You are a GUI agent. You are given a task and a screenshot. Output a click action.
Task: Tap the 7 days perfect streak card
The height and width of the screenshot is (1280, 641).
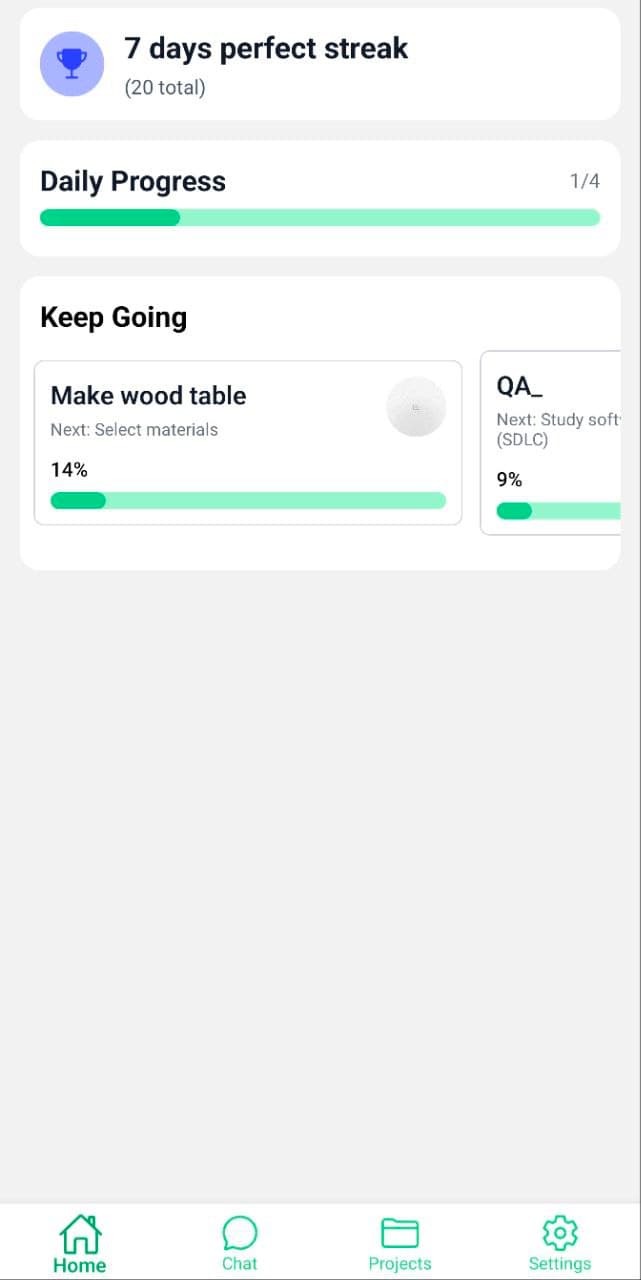(318, 64)
